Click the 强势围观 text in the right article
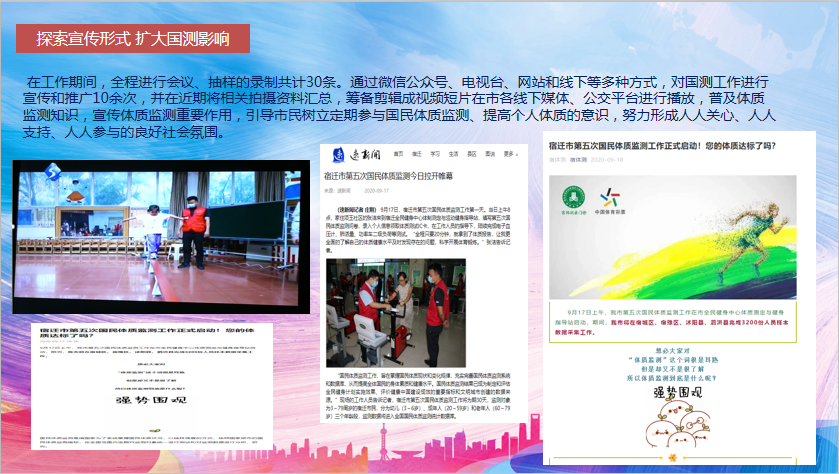The height and width of the screenshot is (474, 839). coord(677,393)
